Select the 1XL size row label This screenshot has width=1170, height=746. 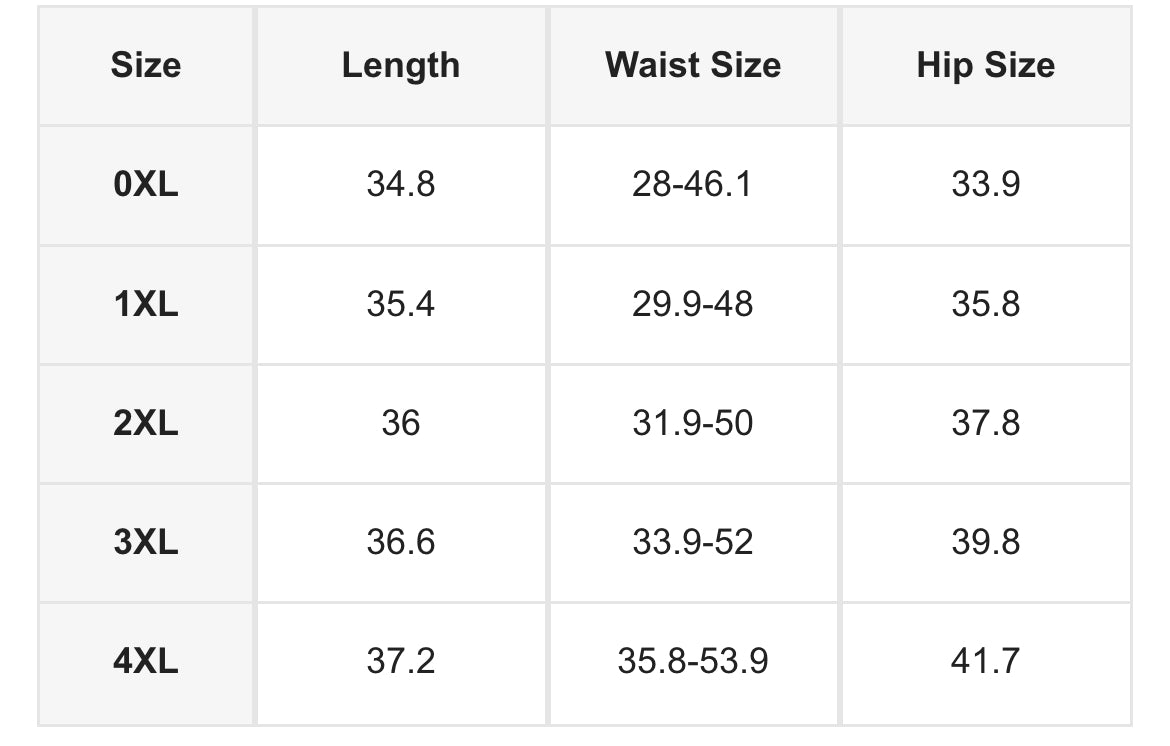(146, 304)
